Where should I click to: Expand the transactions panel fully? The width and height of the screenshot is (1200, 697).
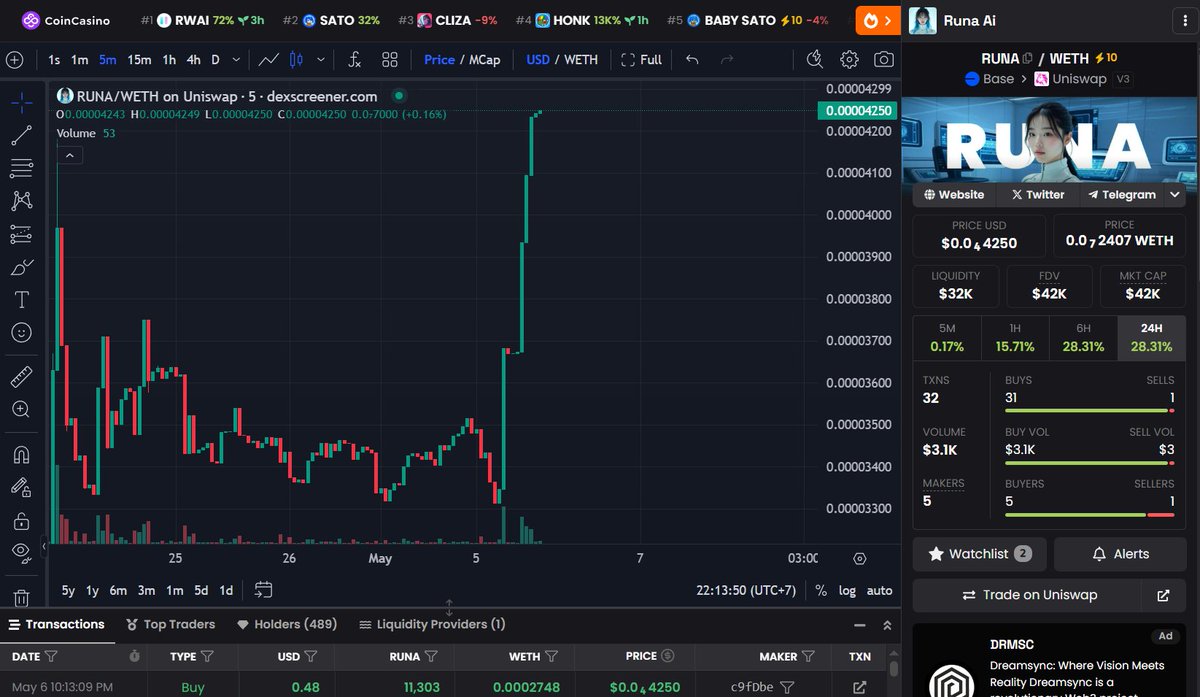click(887, 625)
